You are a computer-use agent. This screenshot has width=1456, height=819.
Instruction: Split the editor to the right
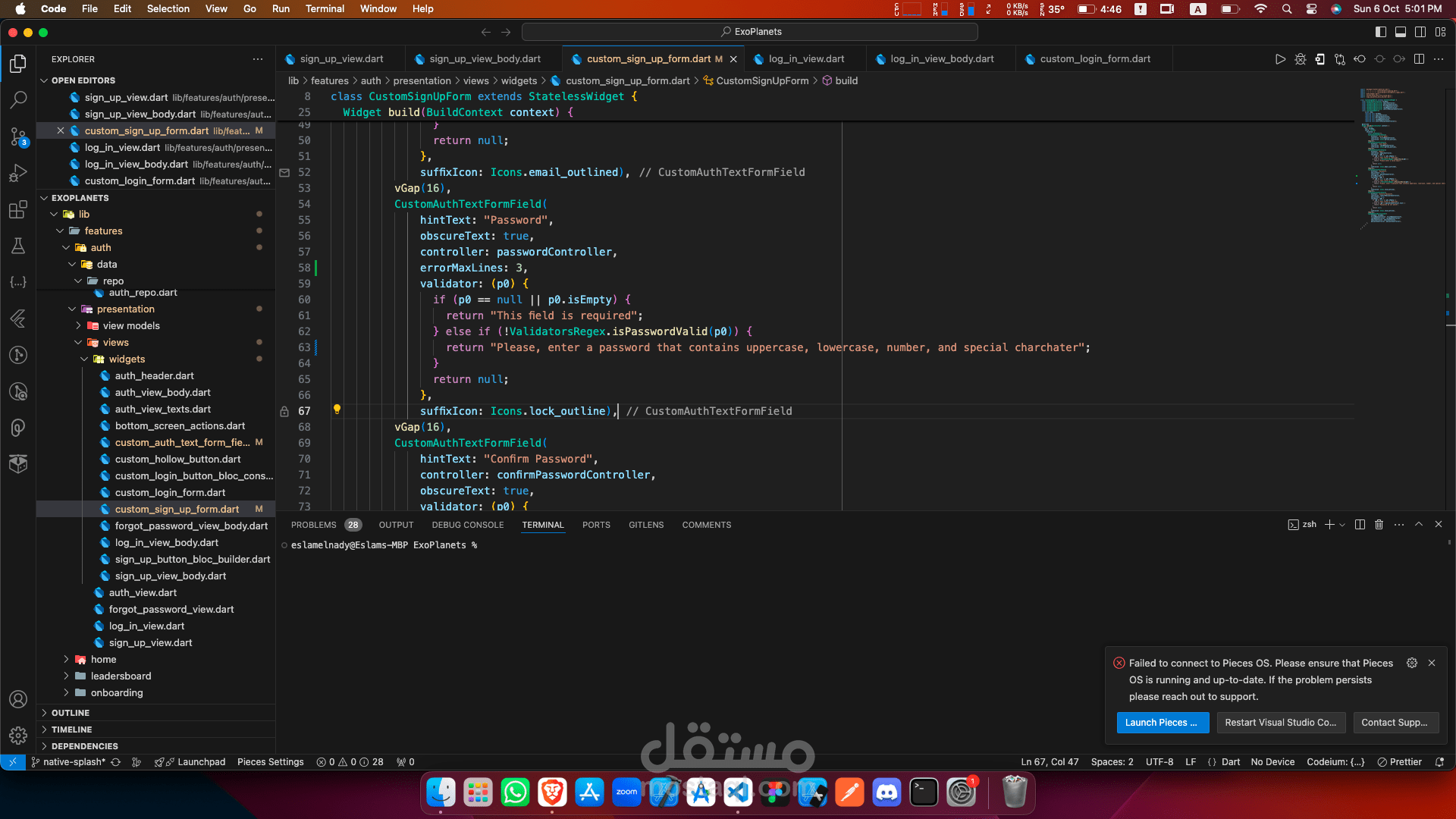point(1419,59)
